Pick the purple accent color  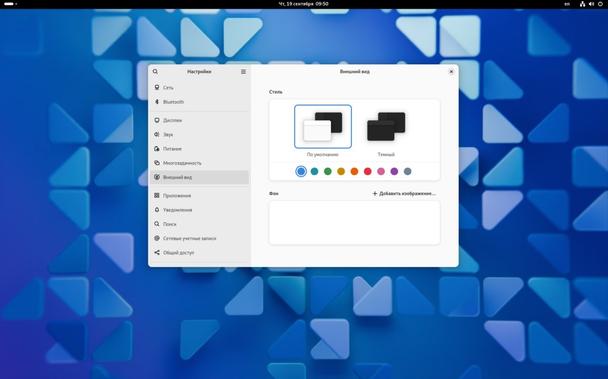pos(394,171)
